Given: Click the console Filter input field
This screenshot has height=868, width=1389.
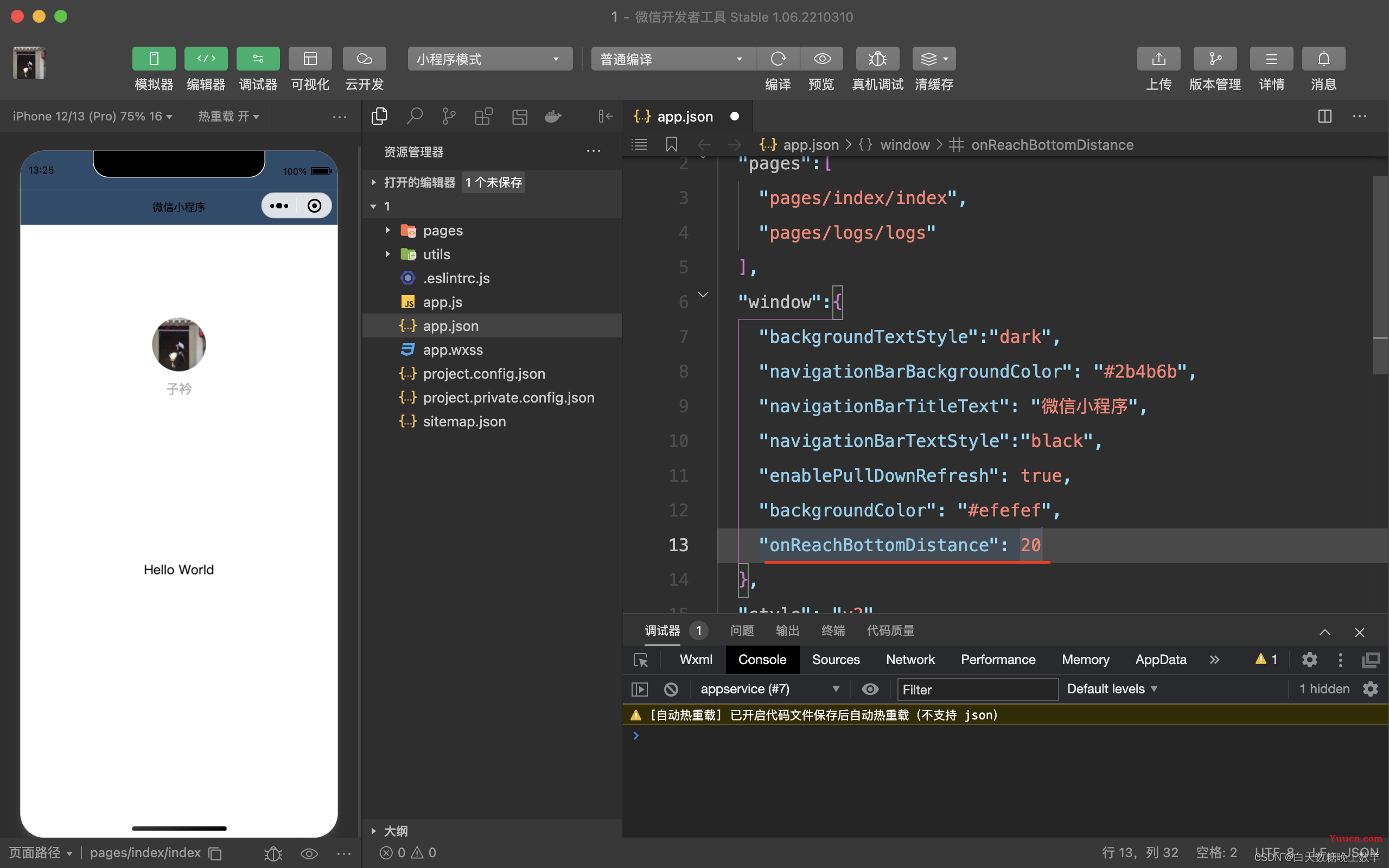Looking at the screenshot, I should [978, 689].
